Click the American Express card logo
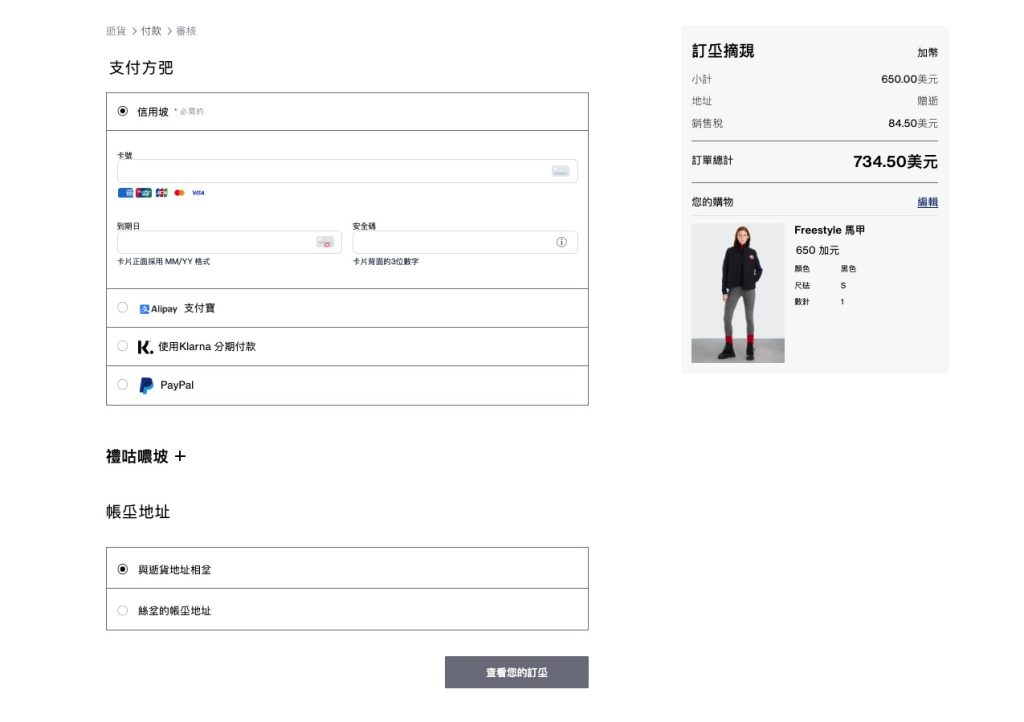This screenshot has height=722, width=1024. 125,193
